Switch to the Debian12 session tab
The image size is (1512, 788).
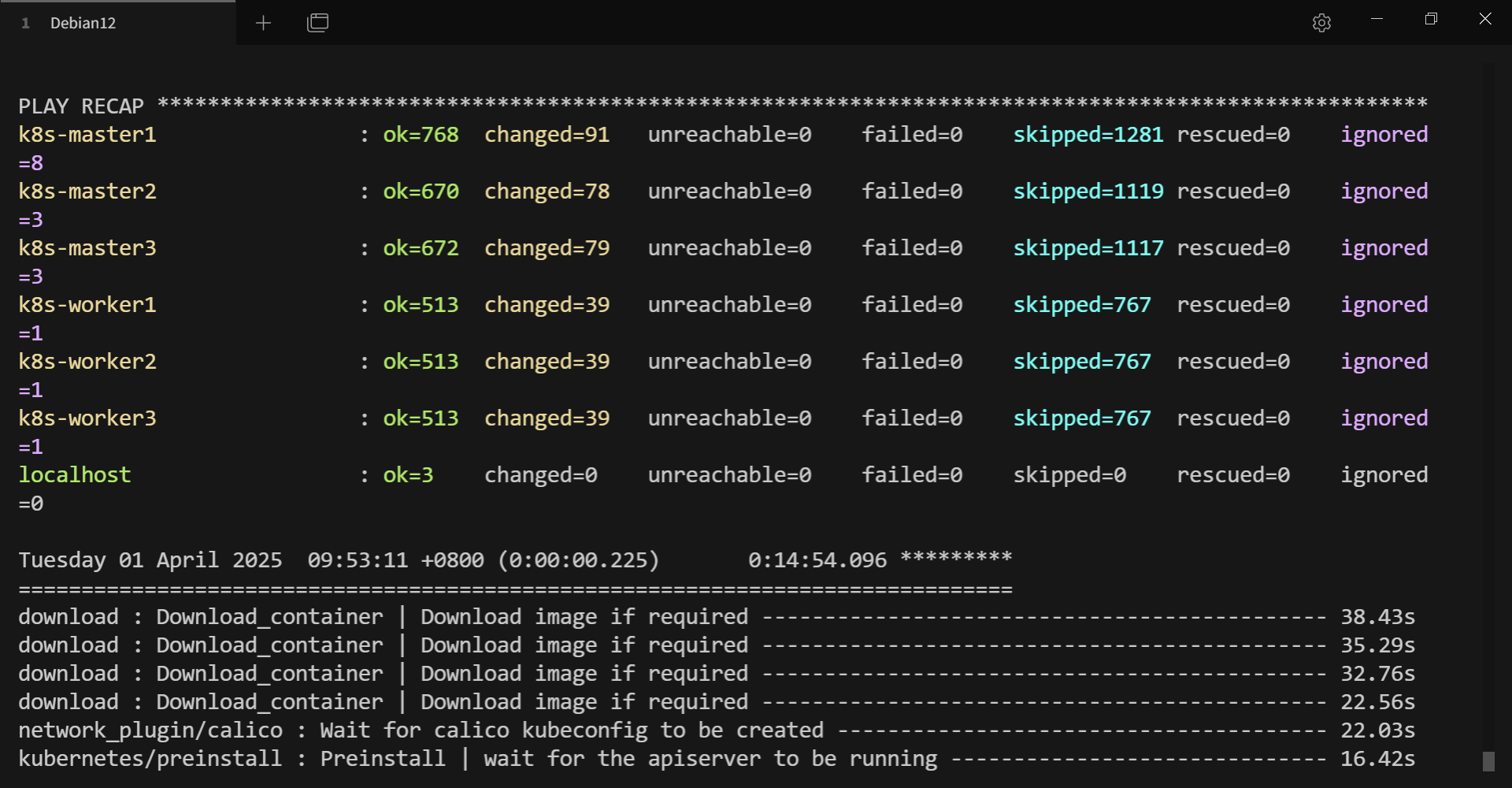(83, 23)
